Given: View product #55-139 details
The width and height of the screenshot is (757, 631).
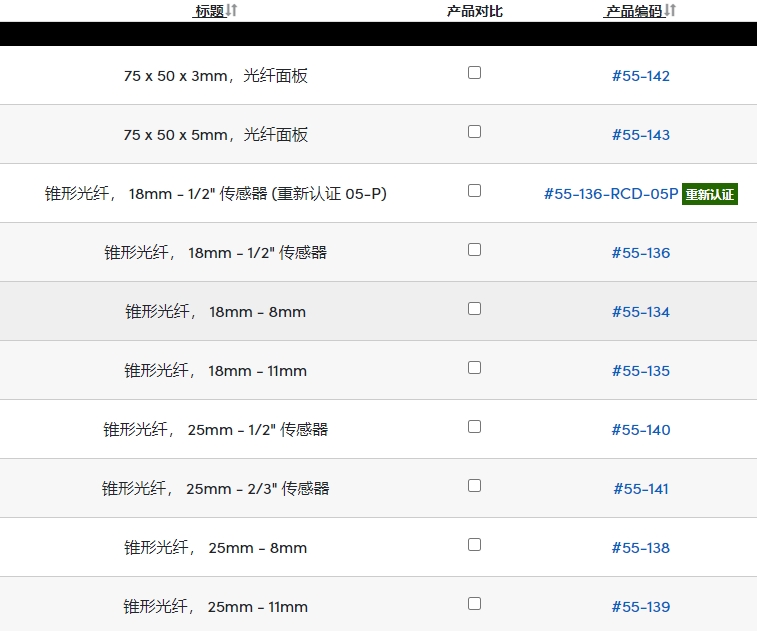Looking at the screenshot, I should click(641, 607).
